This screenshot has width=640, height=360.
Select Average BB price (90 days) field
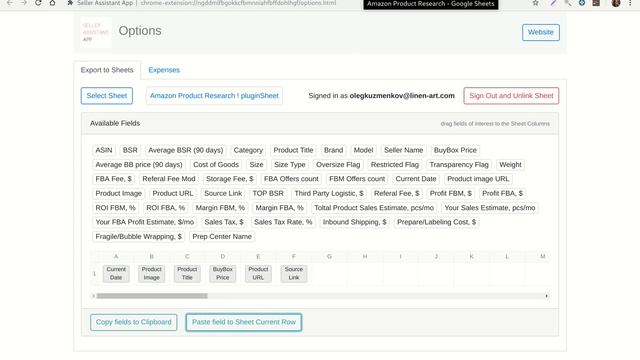click(139, 165)
